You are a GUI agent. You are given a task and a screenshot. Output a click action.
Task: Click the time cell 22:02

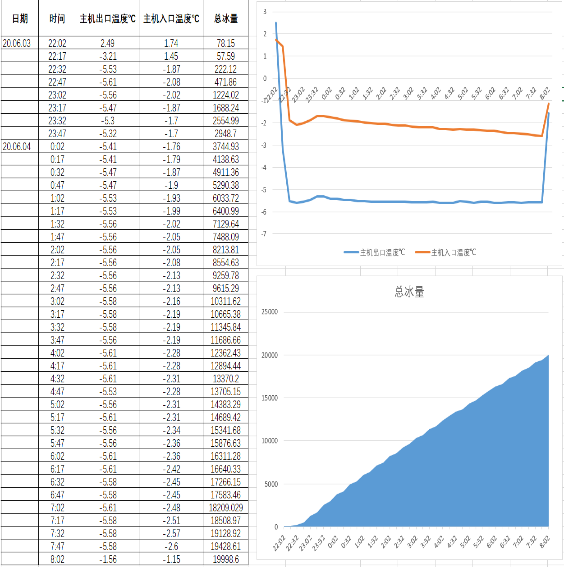(x=57, y=43)
